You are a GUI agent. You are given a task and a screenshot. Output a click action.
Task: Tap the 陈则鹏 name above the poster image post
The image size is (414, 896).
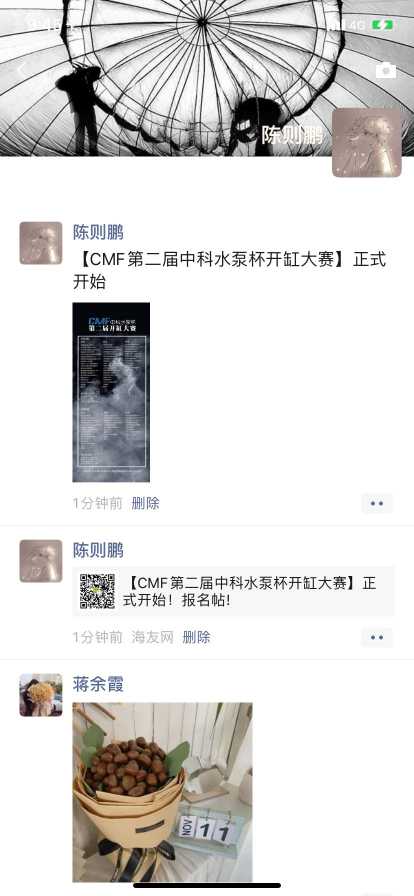point(98,232)
